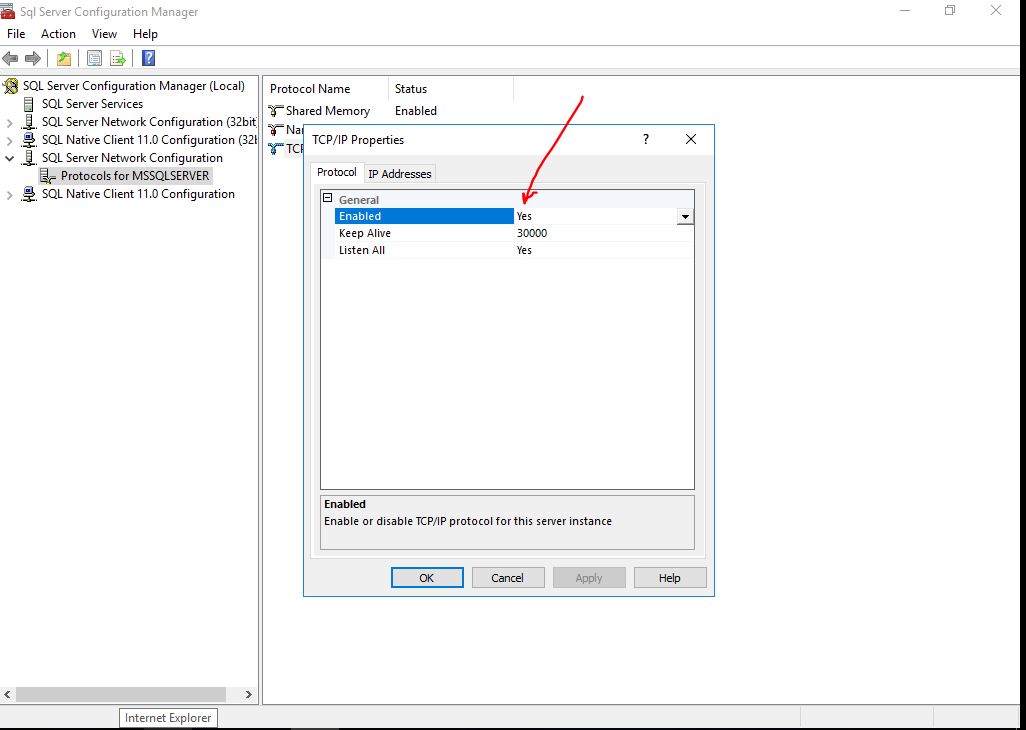Click the blue Help question mark icon
The width and height of the screenshot is (1026, 730).
point(149,59)
